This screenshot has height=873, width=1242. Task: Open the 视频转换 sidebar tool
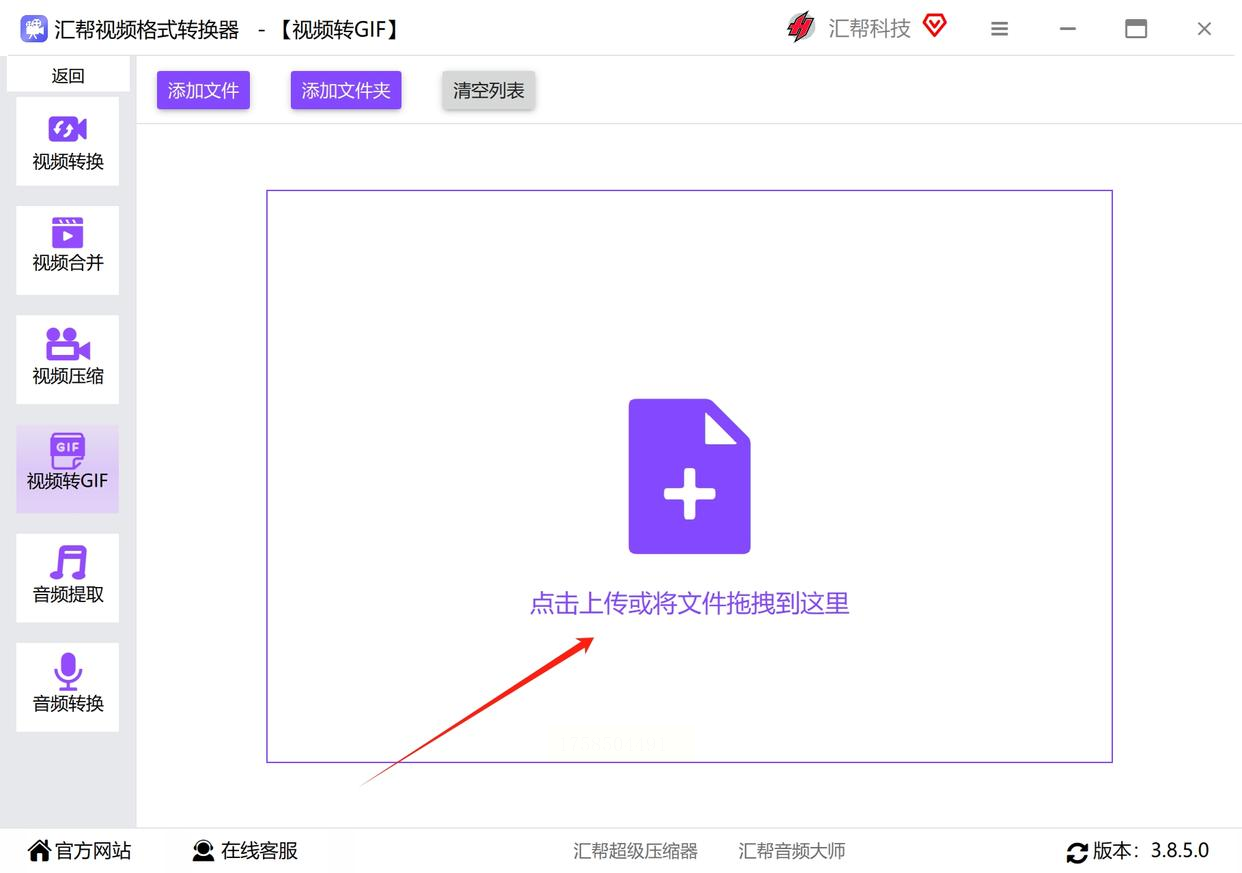pos(67,141)
